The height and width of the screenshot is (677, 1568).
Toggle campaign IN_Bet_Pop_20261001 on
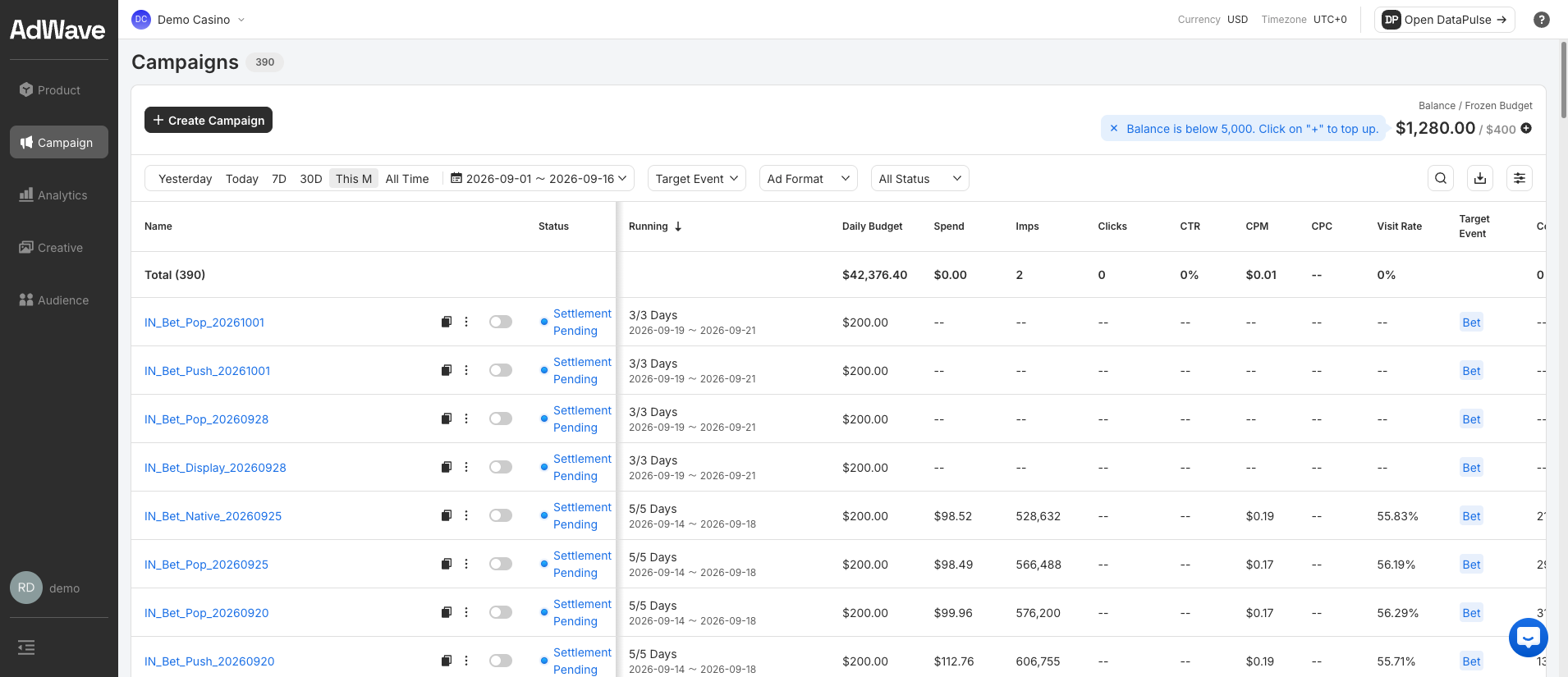click(x=501, y=322)
